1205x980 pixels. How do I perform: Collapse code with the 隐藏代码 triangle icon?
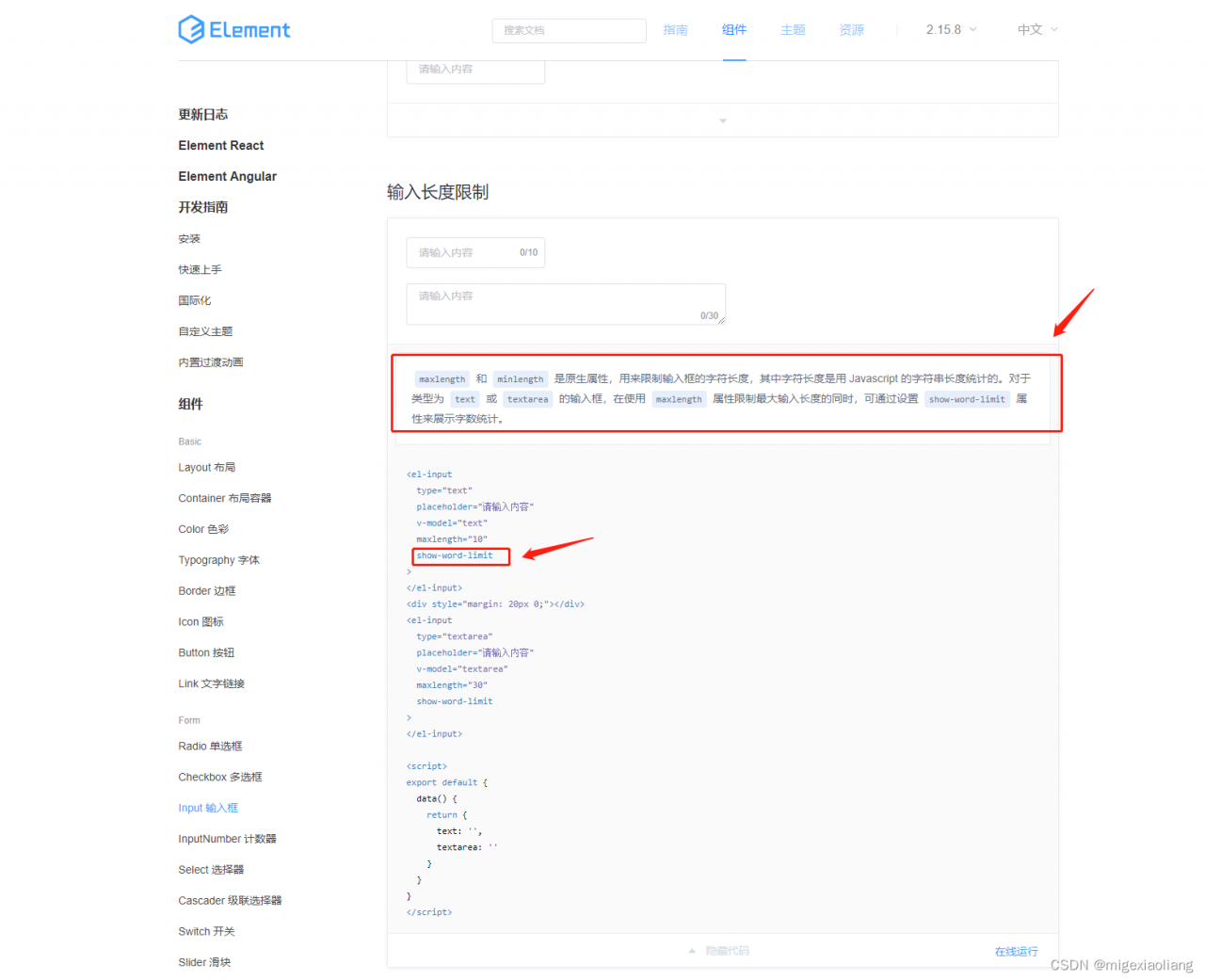pyautogui.click(x=692, y=951)
